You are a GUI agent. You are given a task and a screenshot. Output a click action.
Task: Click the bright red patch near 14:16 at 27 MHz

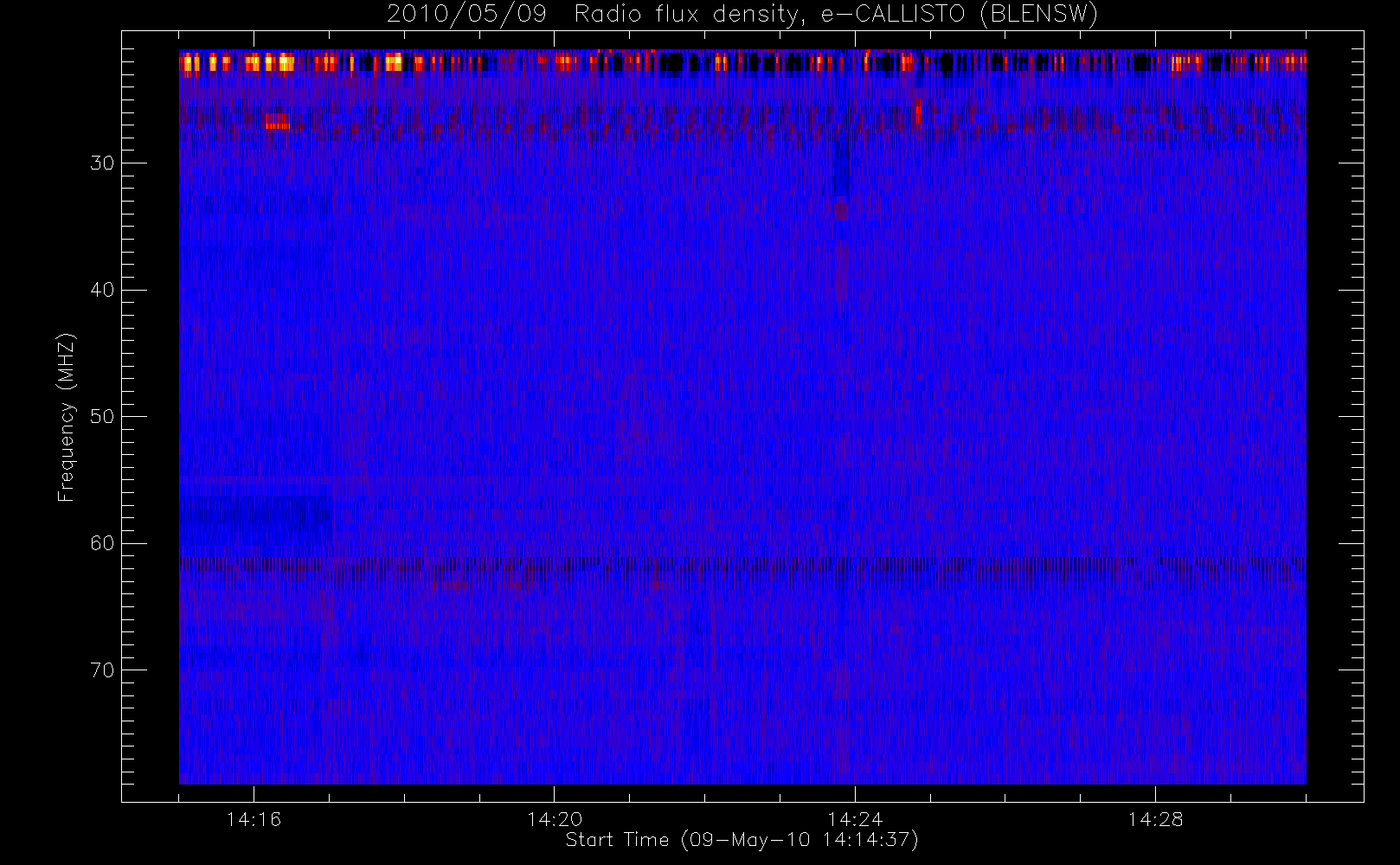278,121
